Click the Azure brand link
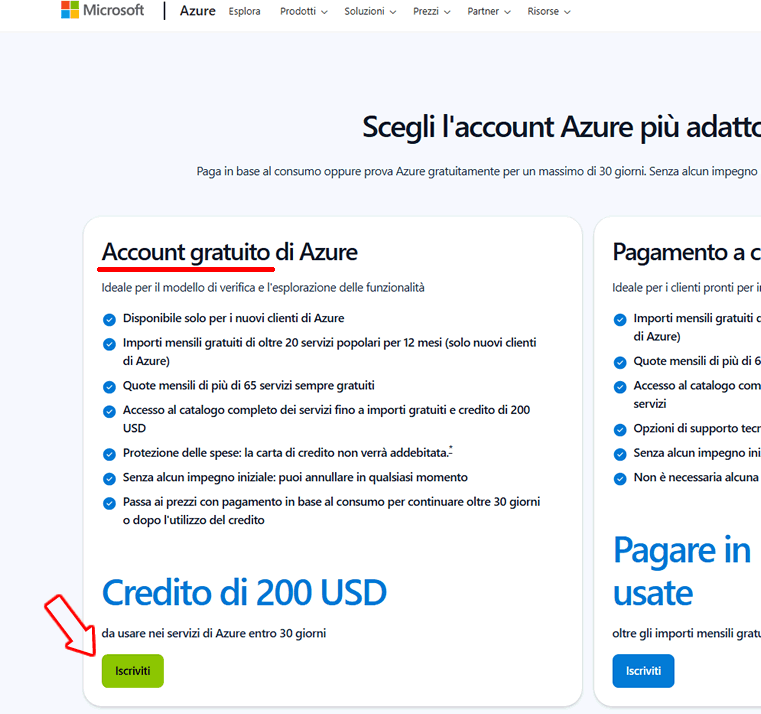 198,11
